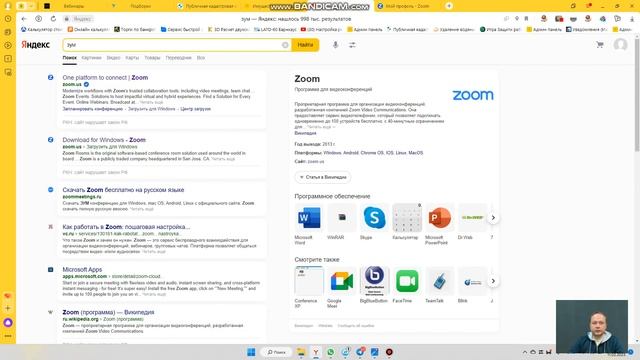Open 'One platform to connect | Zoom' result
The width and height of the screenshot is (640, 360).
105,78
